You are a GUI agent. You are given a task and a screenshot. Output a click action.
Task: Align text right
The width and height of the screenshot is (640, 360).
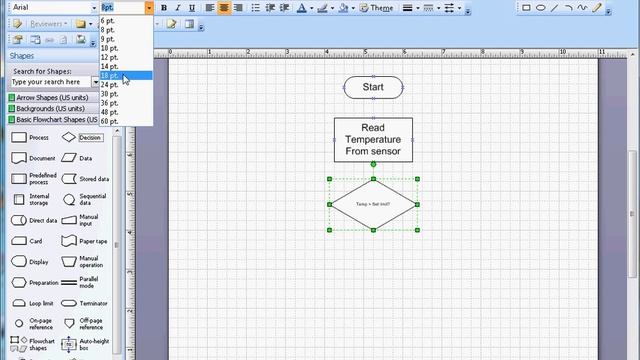(238, 8)
